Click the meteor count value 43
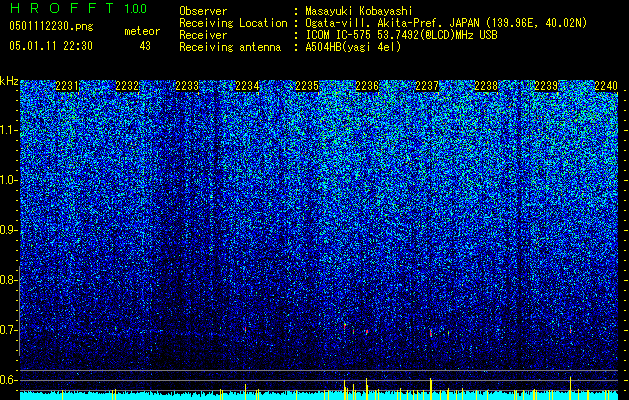 tap(145, 46)
